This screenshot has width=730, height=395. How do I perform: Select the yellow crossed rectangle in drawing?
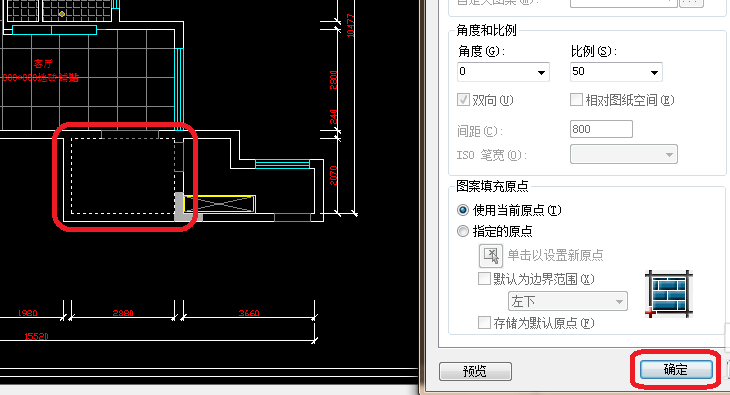pyautogui.click(x=220, y=204)
